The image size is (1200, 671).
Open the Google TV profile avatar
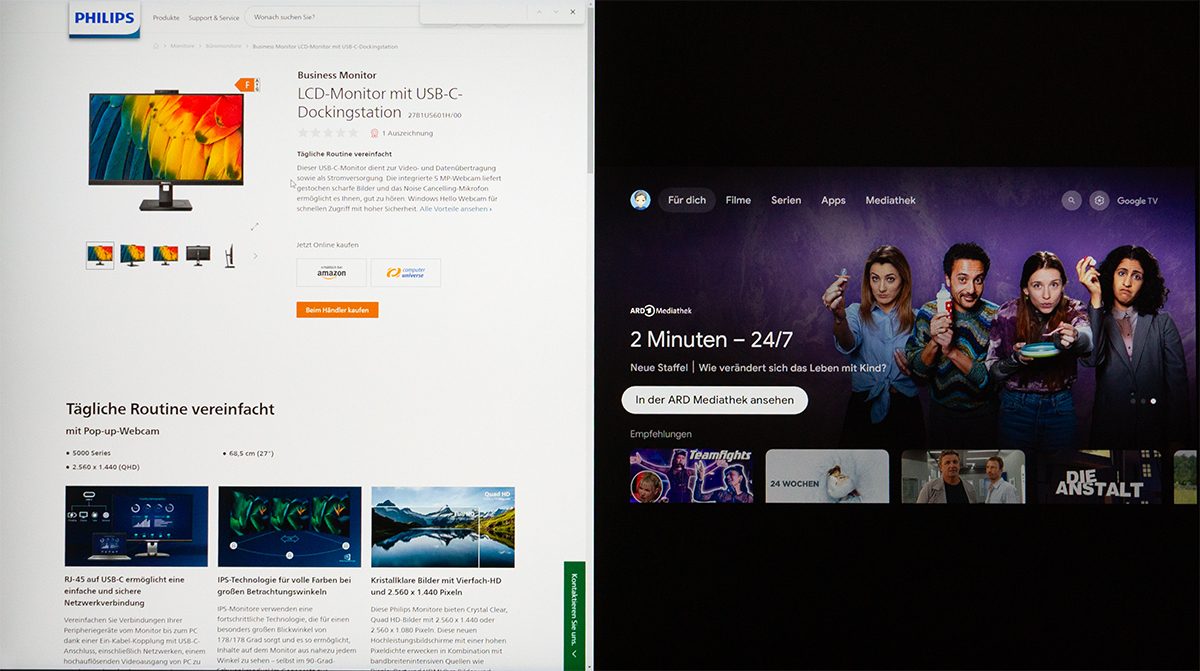pyautogui.click(x=641, y=200)
